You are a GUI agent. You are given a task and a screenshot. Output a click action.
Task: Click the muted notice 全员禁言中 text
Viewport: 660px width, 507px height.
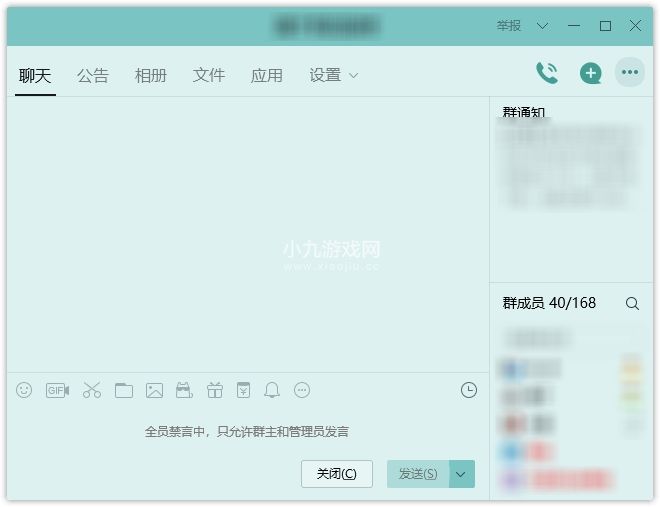point(247,432)
